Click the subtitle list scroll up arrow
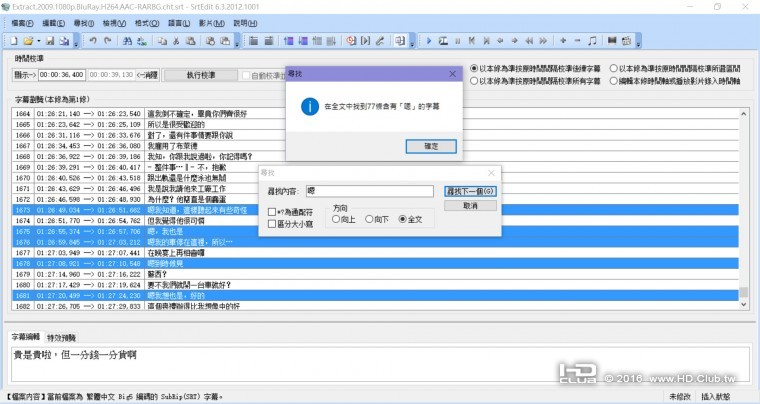Screen dimensions: 760x404 coord(744,114)
